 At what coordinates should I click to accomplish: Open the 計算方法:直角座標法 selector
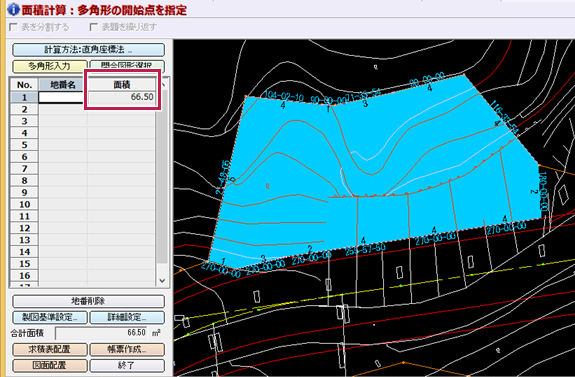88,50
